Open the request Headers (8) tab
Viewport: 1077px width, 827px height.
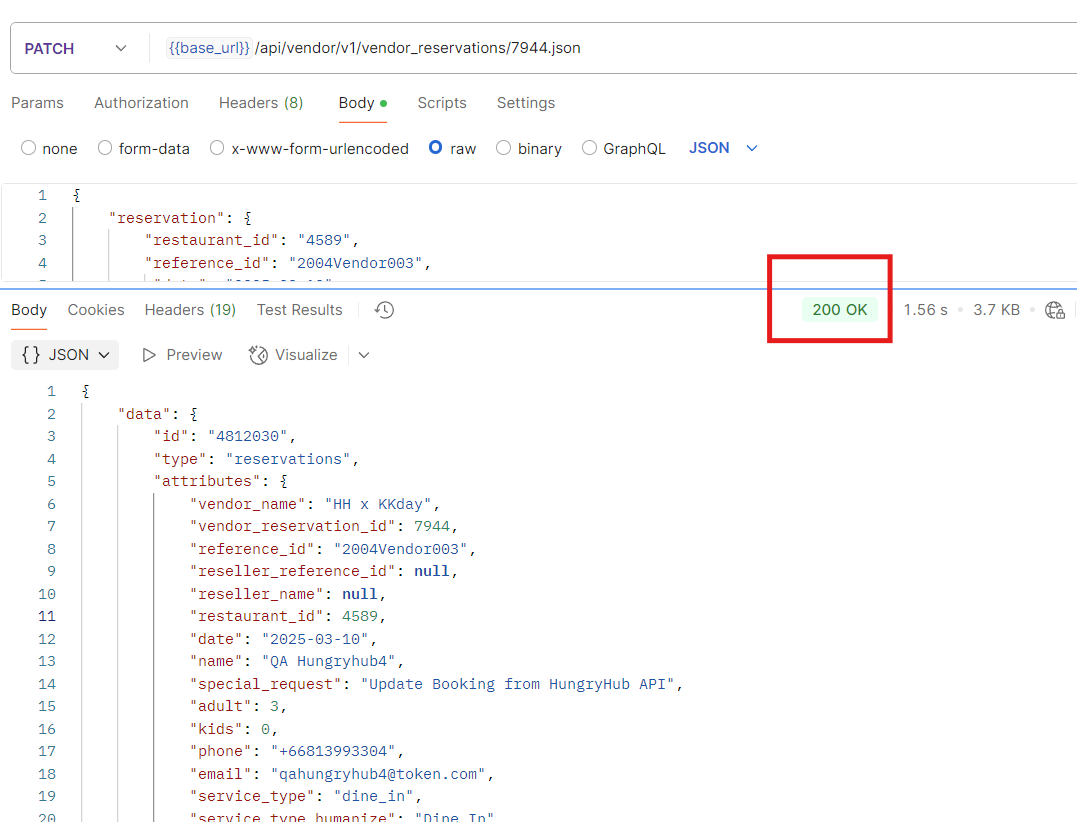tap(260, 103)
